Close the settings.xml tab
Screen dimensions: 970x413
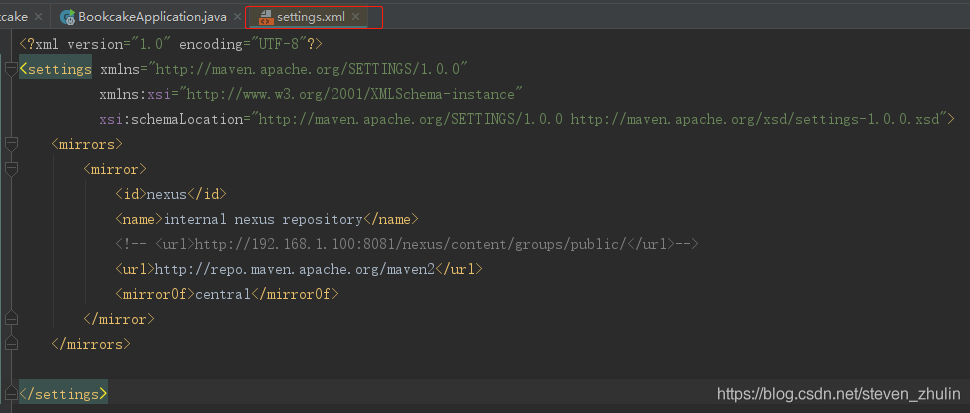coord(355,17)
